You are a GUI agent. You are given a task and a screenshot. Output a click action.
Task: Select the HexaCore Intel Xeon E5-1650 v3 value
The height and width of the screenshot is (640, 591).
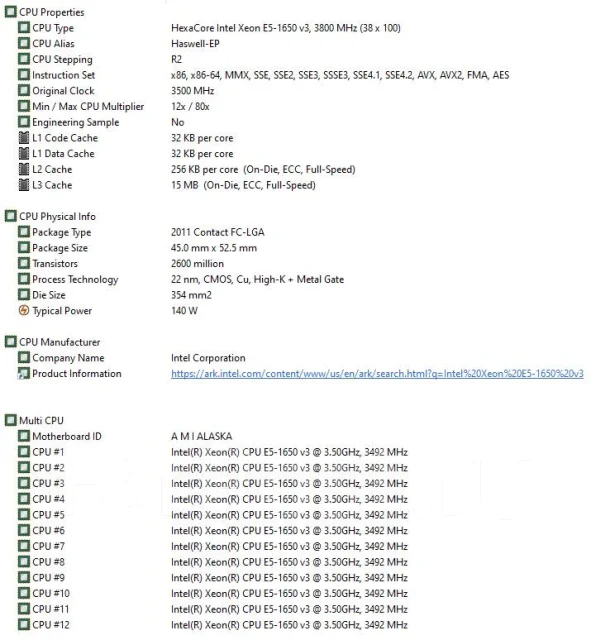286,28
